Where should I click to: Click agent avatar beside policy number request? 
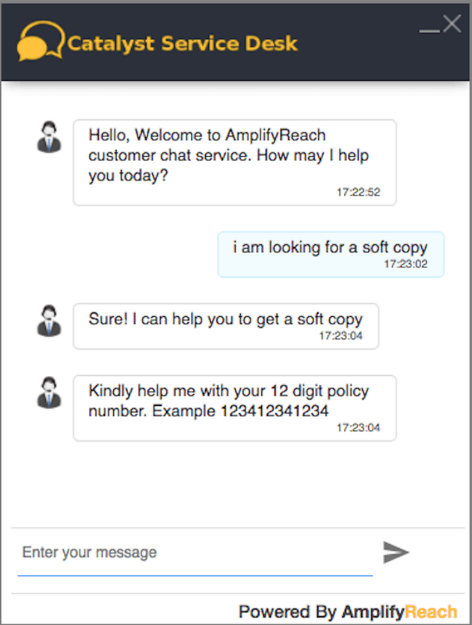pos(49,393)
